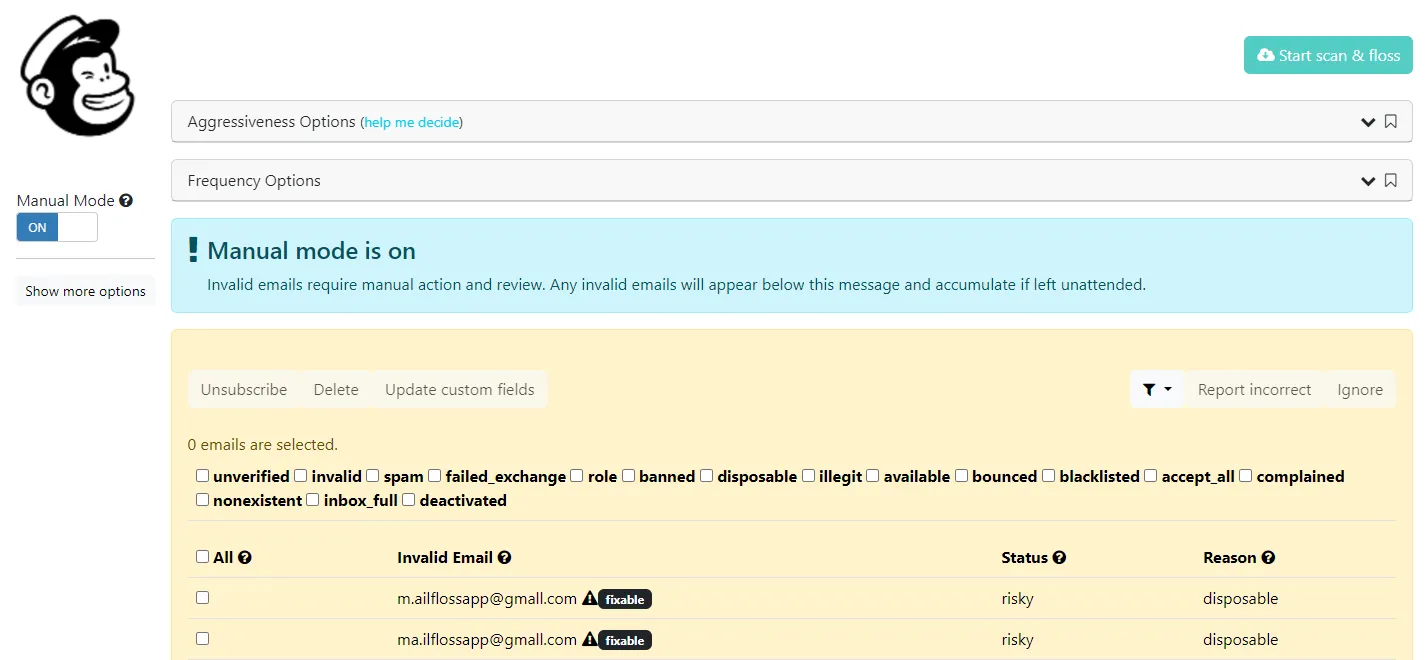
Task: Check the inbox_full filter checkbox
Action: point(313,500)
